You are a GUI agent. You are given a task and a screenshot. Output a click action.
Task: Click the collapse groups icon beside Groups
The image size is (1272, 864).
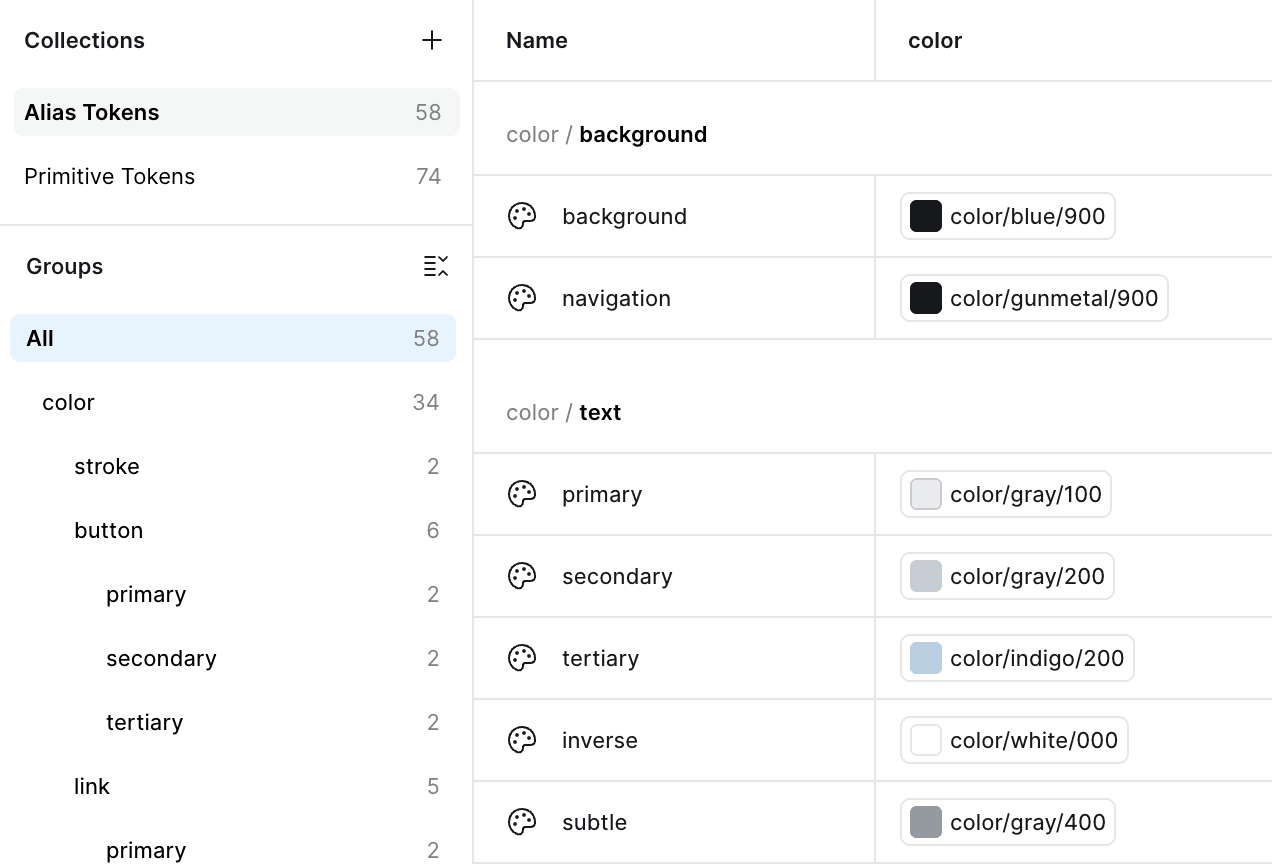[436, 266]
